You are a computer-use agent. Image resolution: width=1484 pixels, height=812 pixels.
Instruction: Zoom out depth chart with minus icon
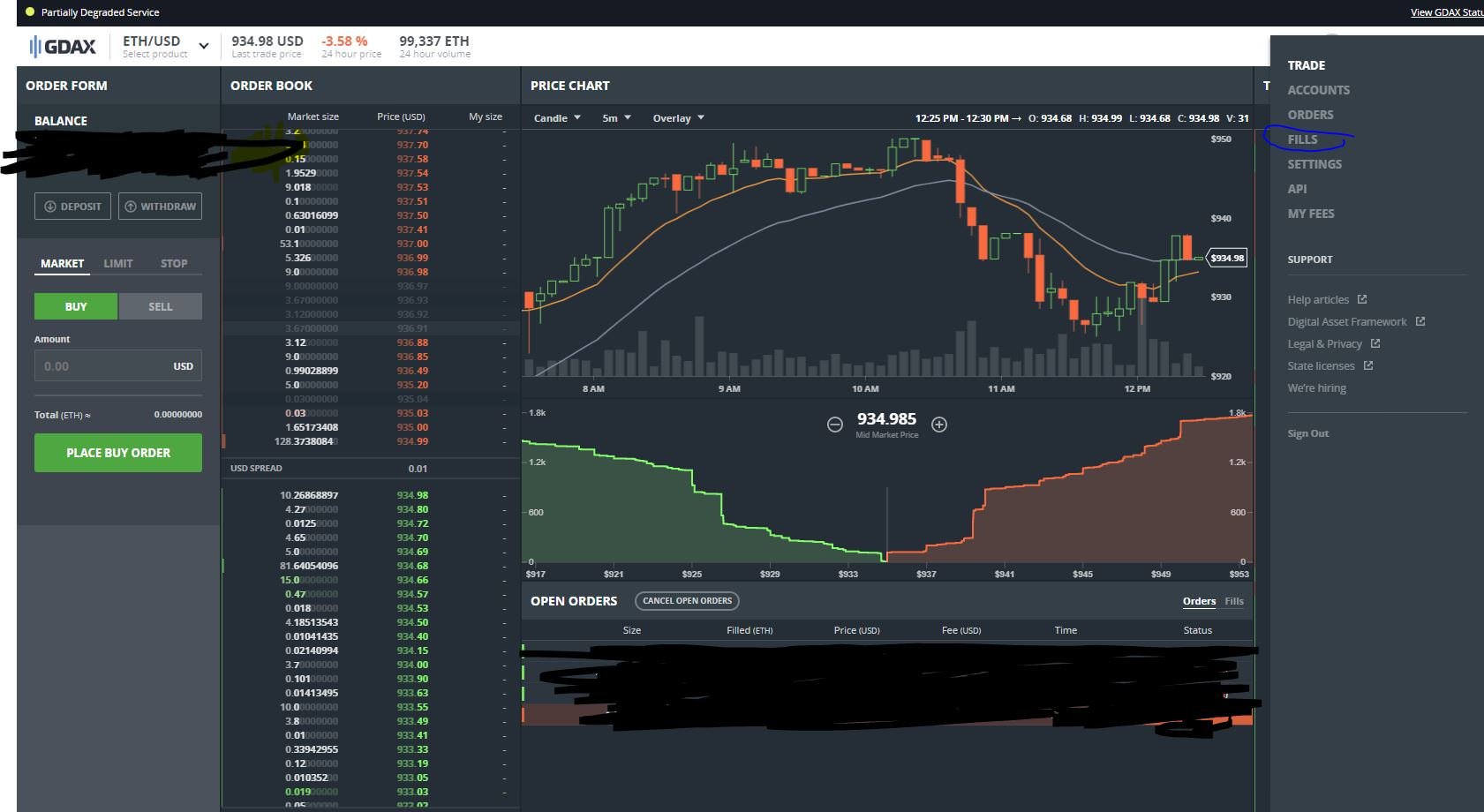point(834,425)
